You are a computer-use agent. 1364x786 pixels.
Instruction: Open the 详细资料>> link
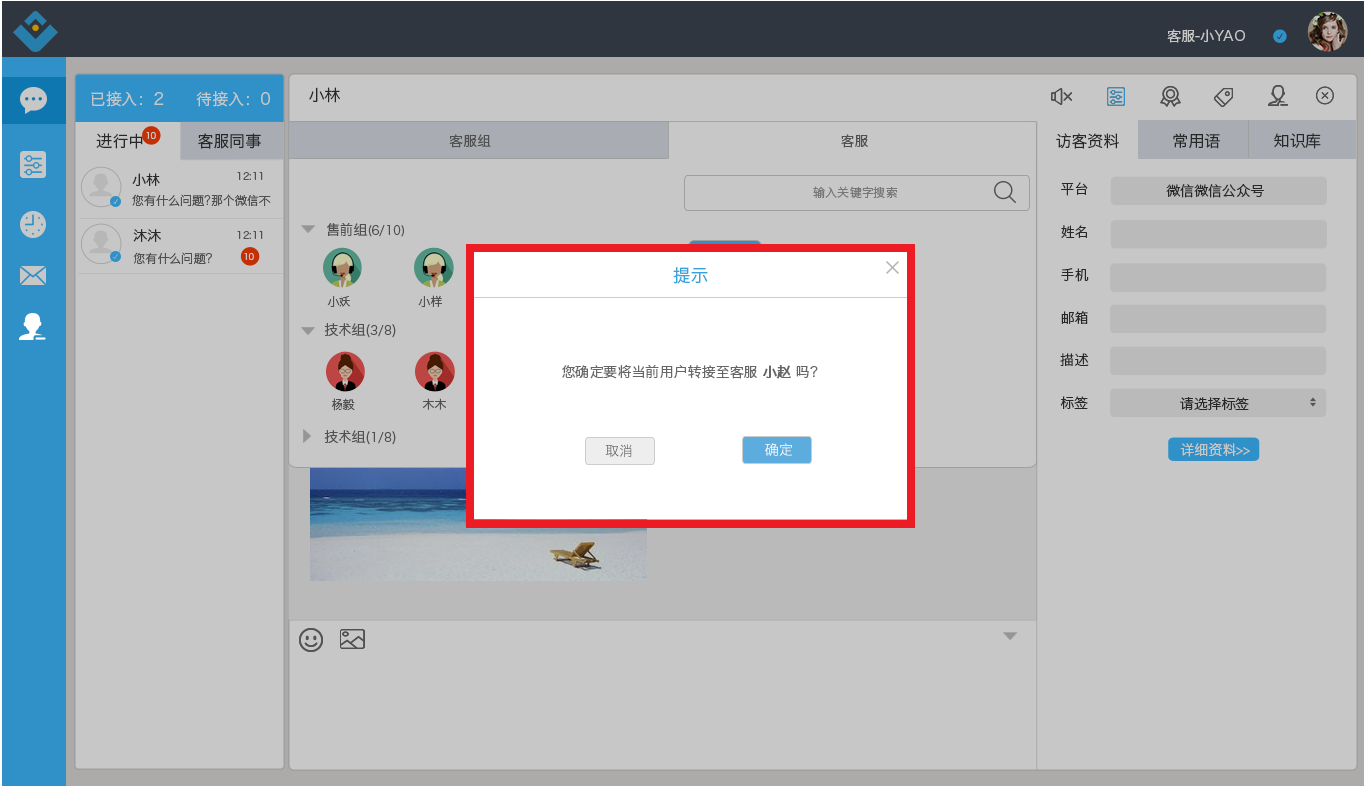pos(1214,450)
